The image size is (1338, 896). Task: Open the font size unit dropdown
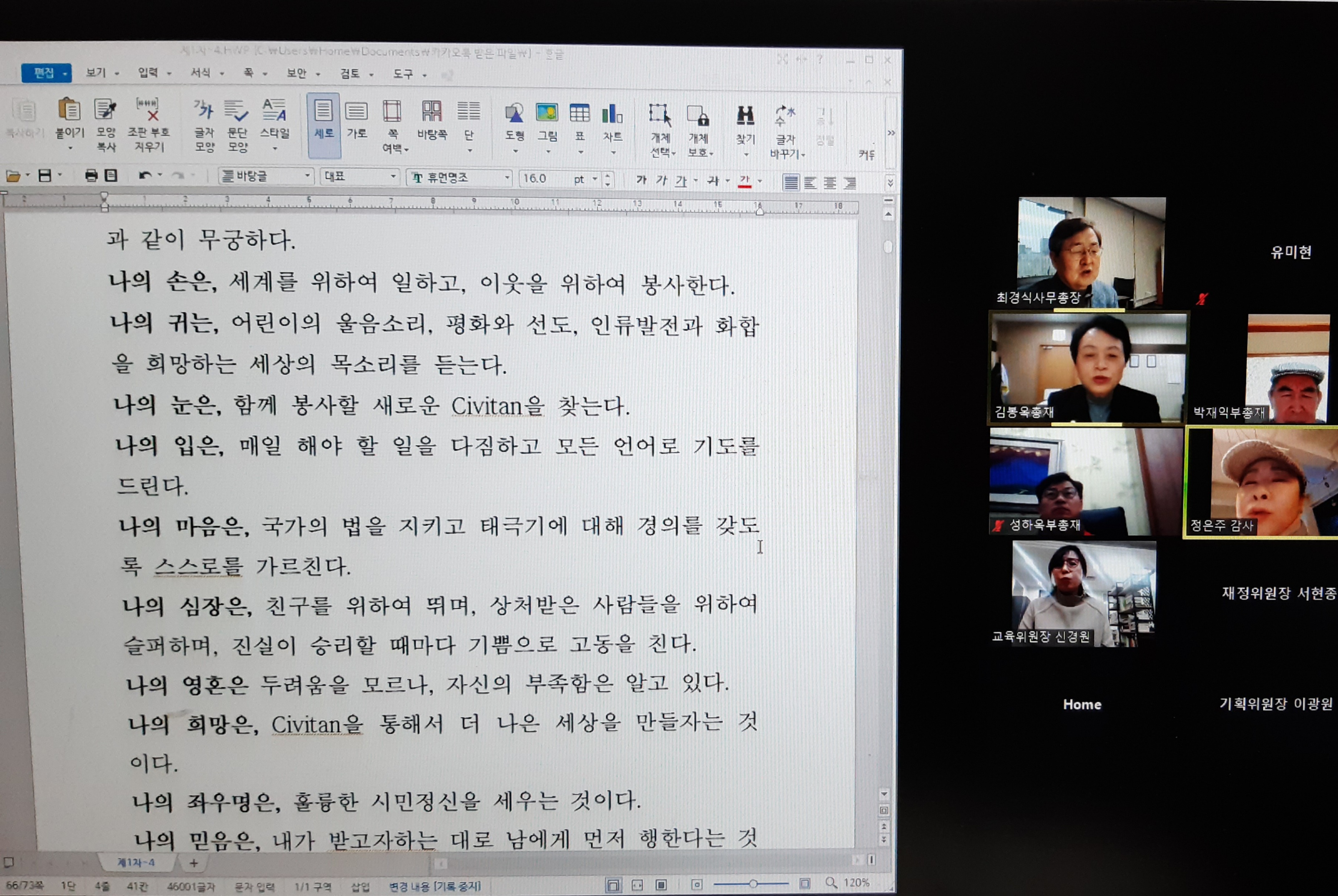(x=595, y=180)
